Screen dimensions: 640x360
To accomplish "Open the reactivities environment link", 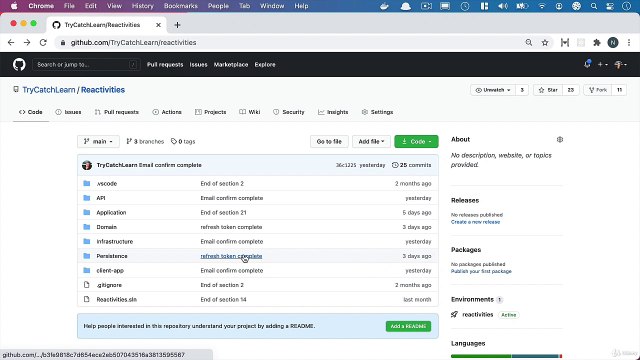I will (x=478, y=314).
